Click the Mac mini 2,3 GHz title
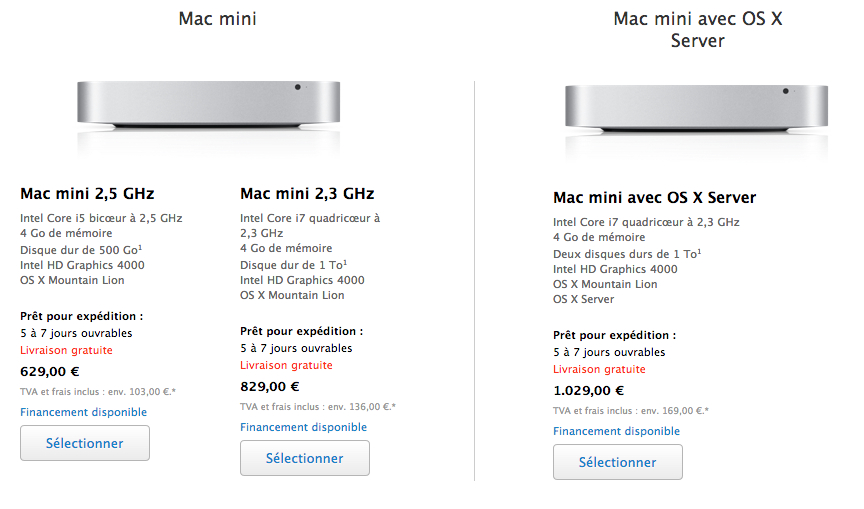Screen dimensions: 864x509 click(x=307, y=193)
